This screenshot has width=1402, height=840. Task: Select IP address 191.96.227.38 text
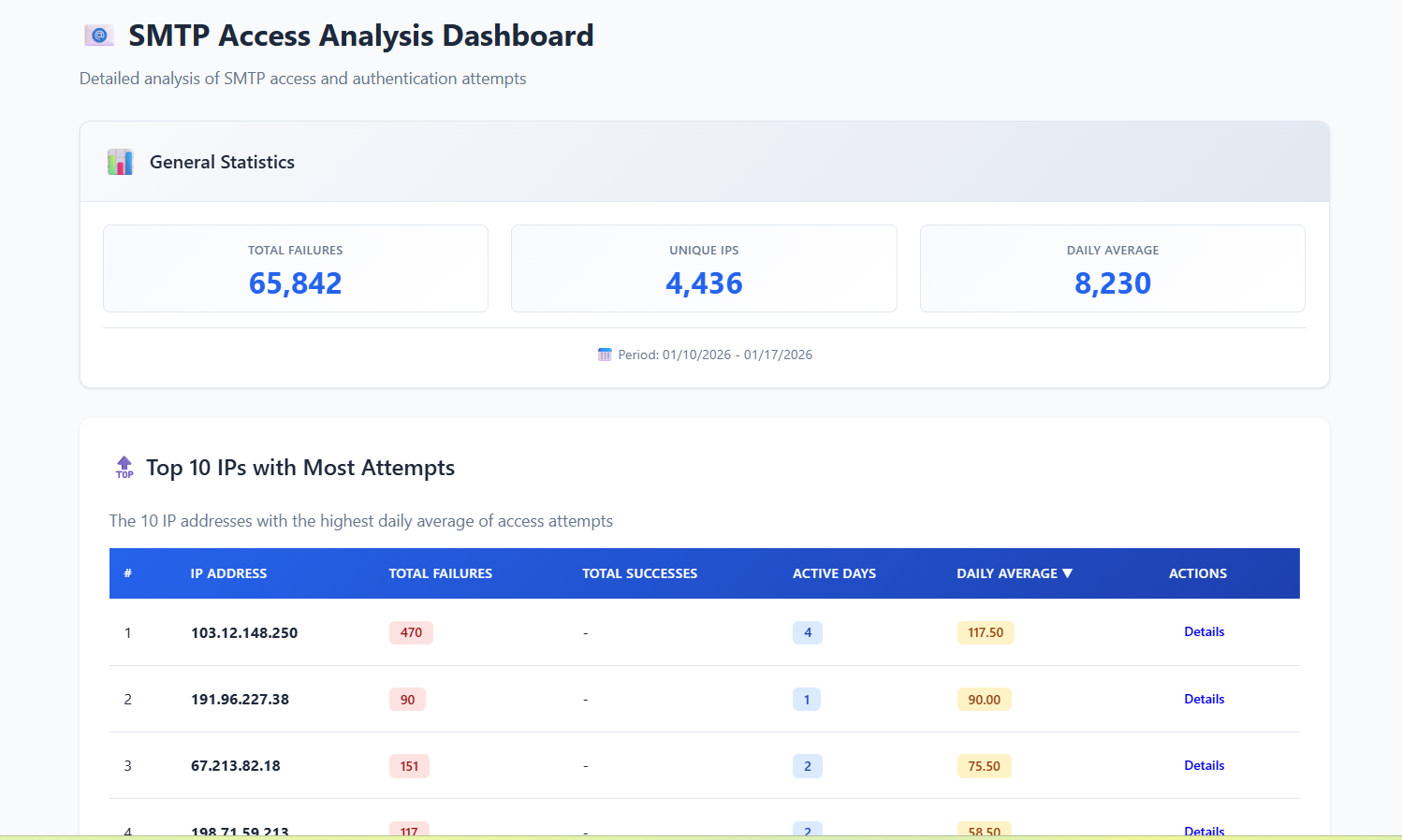240,700
